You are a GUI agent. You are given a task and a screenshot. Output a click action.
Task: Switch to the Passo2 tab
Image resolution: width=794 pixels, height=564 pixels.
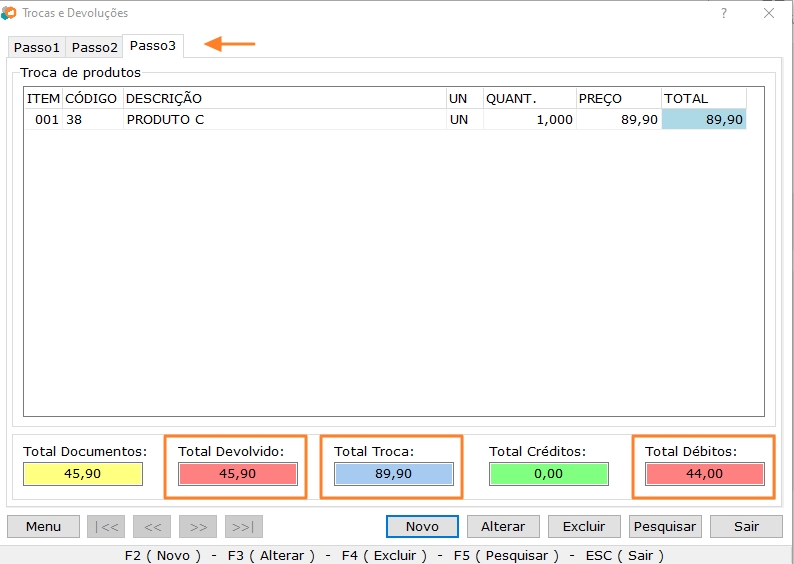[95, 47]
